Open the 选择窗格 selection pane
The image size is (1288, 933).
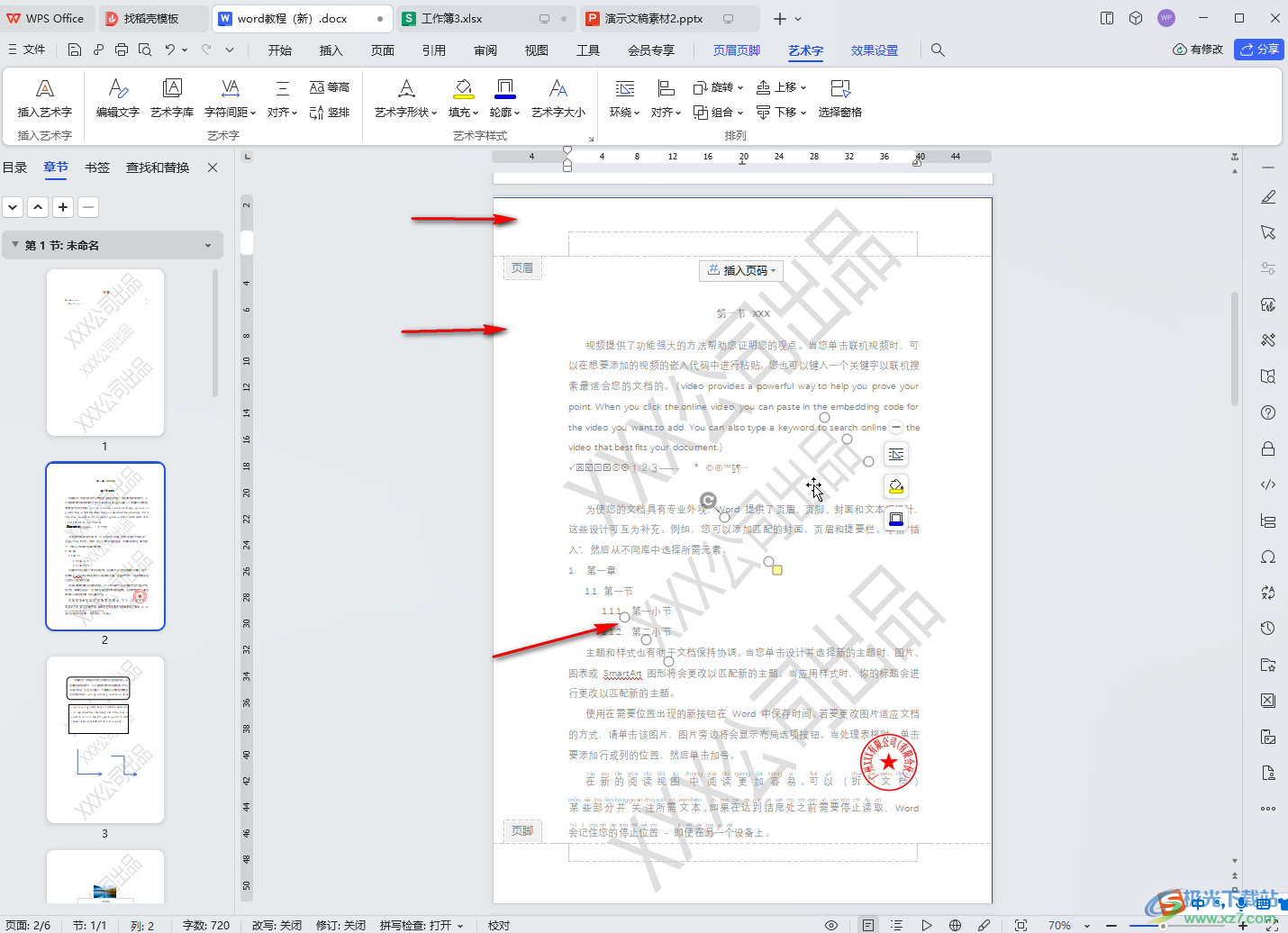tap(840, 98)
